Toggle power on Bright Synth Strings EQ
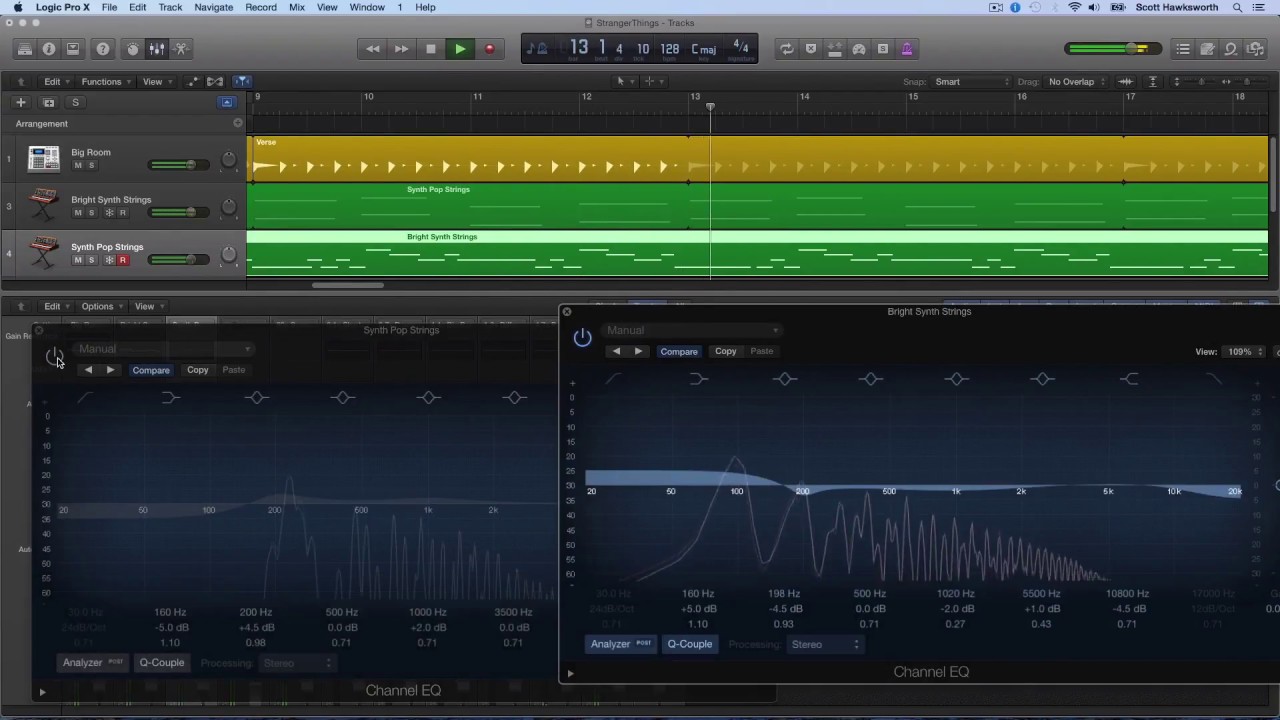 [583, 338]
